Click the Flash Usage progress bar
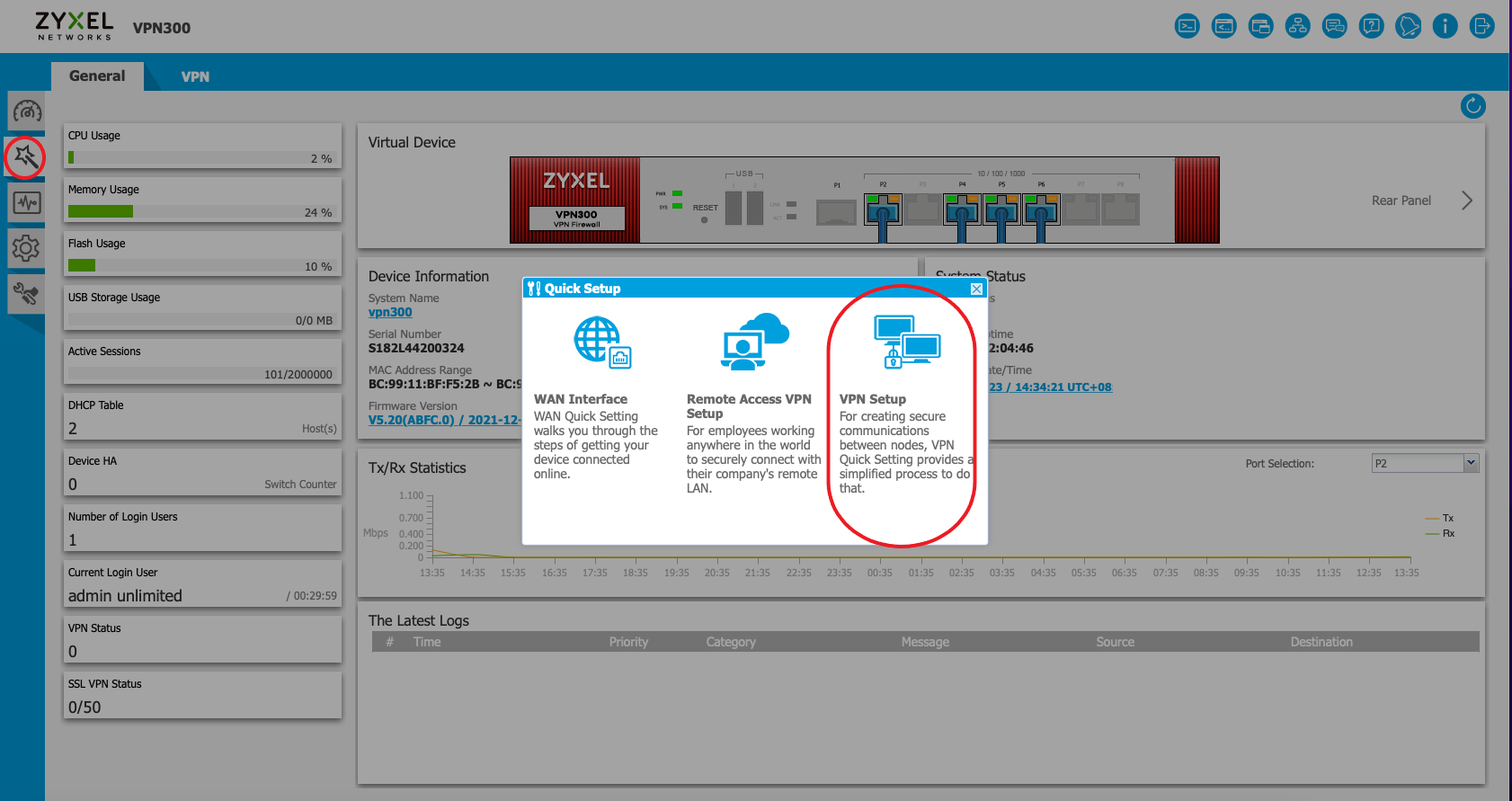Screen dimensions: 1512x801 click(x=202, y=265)
